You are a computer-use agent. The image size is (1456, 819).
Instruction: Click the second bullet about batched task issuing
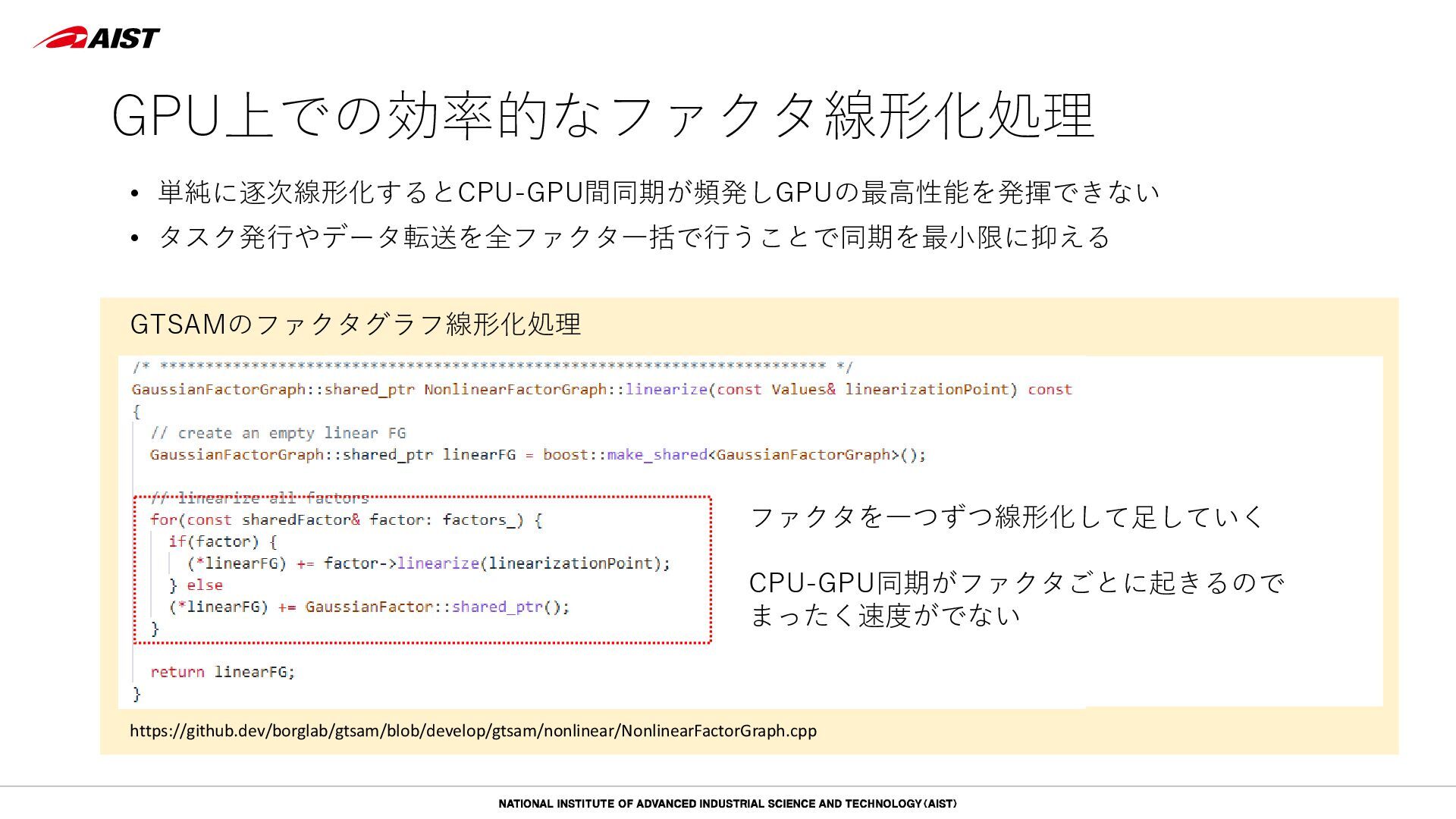click(x=634, y=237)
